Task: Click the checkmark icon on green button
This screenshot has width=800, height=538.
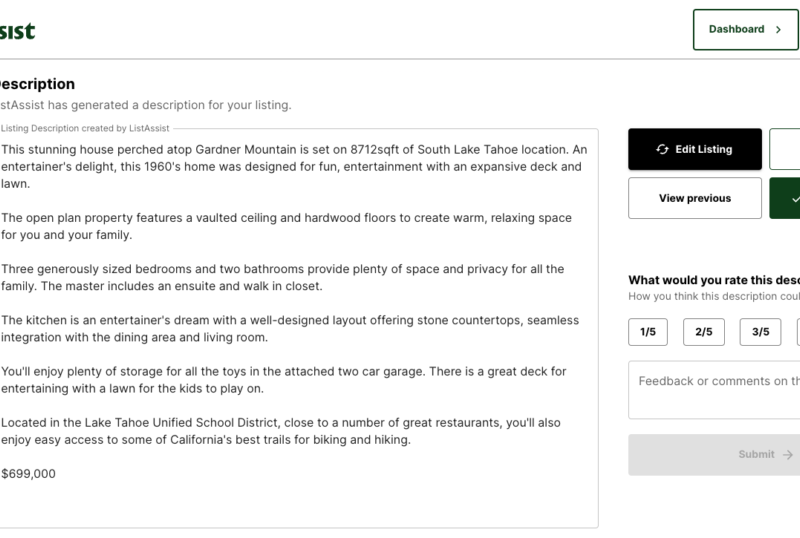Action: (x=795, y=199)
